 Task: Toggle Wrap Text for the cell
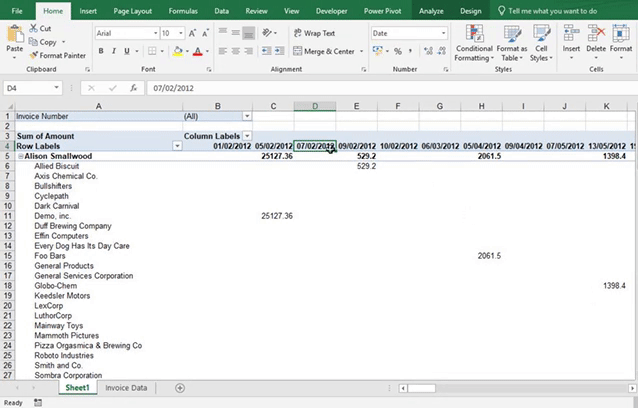(314, 33)
